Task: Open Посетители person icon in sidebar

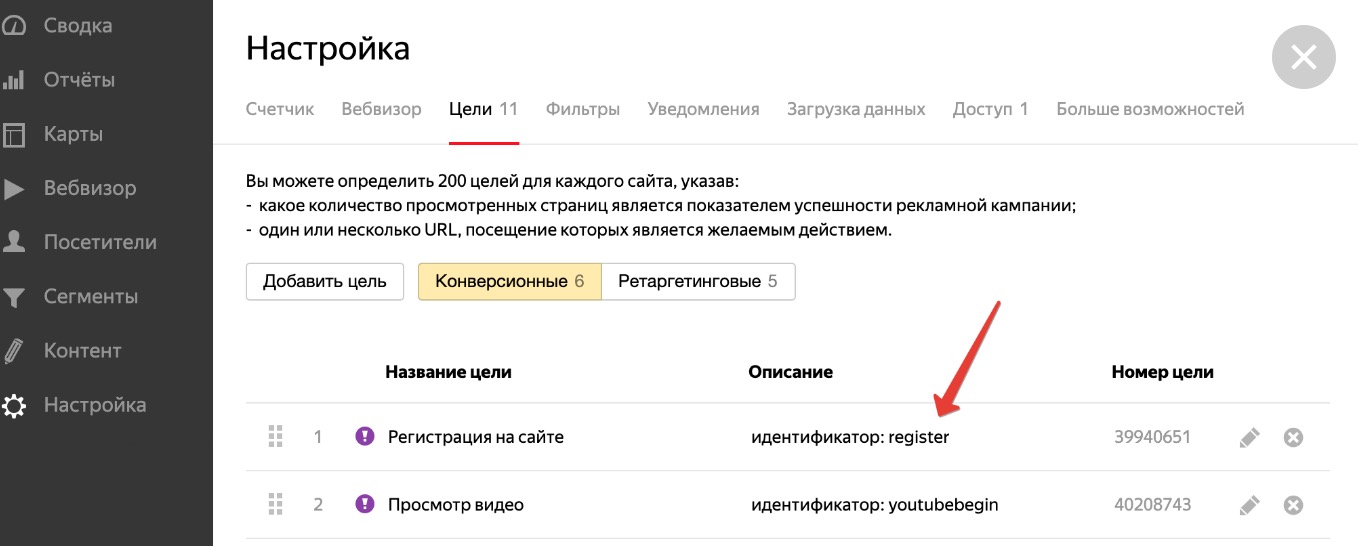Action: [13, 242]
